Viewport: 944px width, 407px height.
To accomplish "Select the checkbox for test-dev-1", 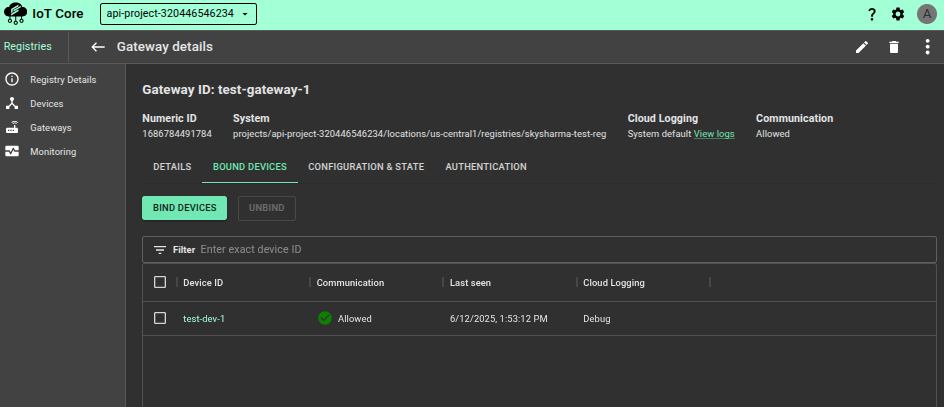I will pyautogui.click(x=160, y=318).
